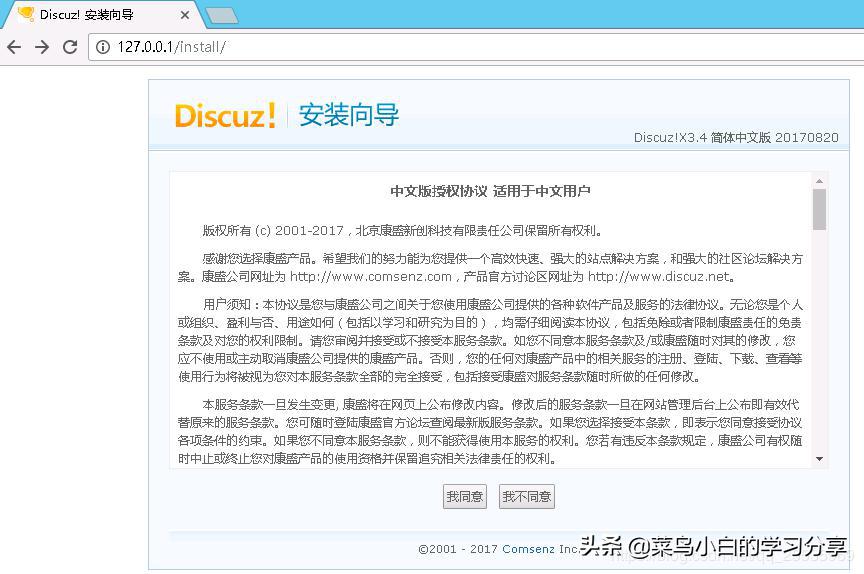Screen dimensions: 864x574
Task: Click the license scrollbar down arrow
Action: point(819,459)
